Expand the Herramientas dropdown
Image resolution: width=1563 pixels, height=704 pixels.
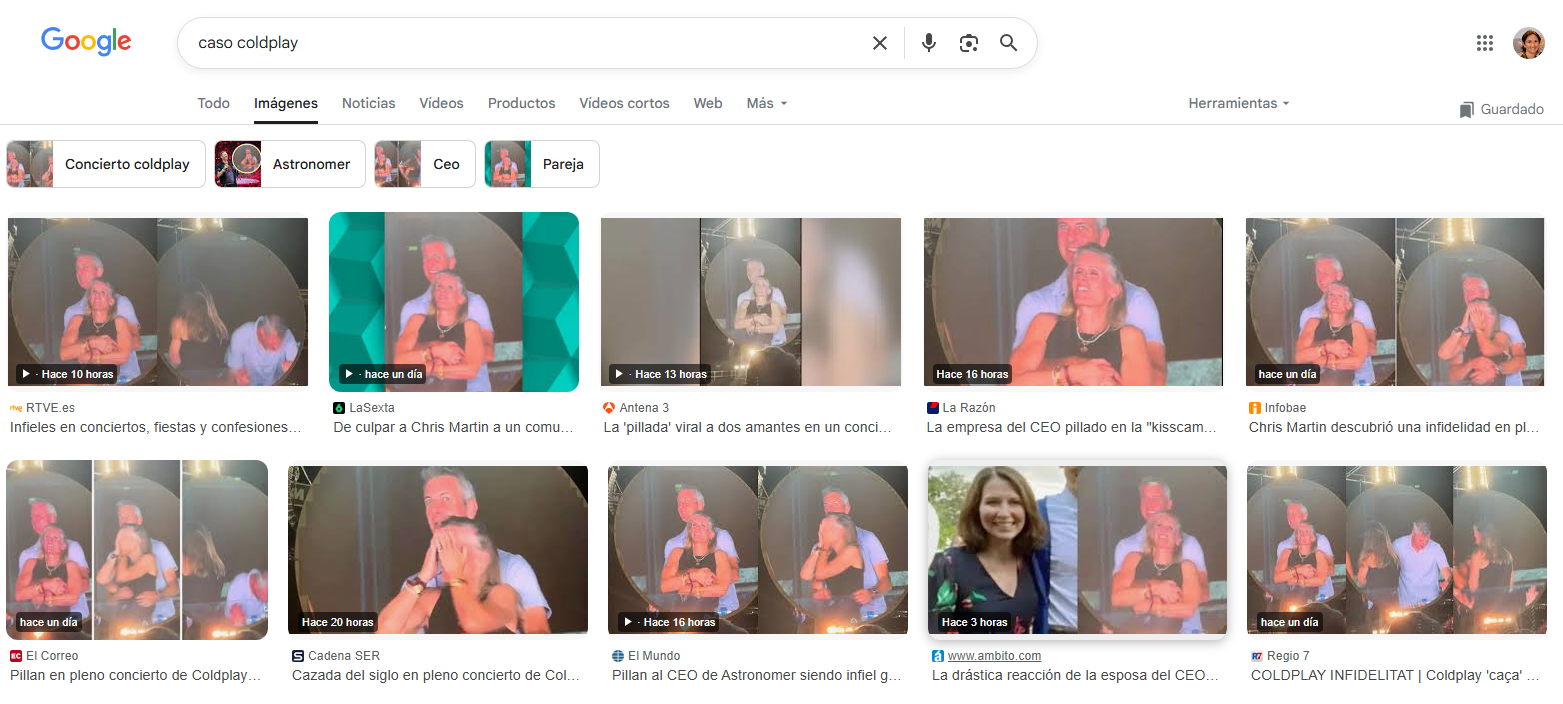(1239, 103)
